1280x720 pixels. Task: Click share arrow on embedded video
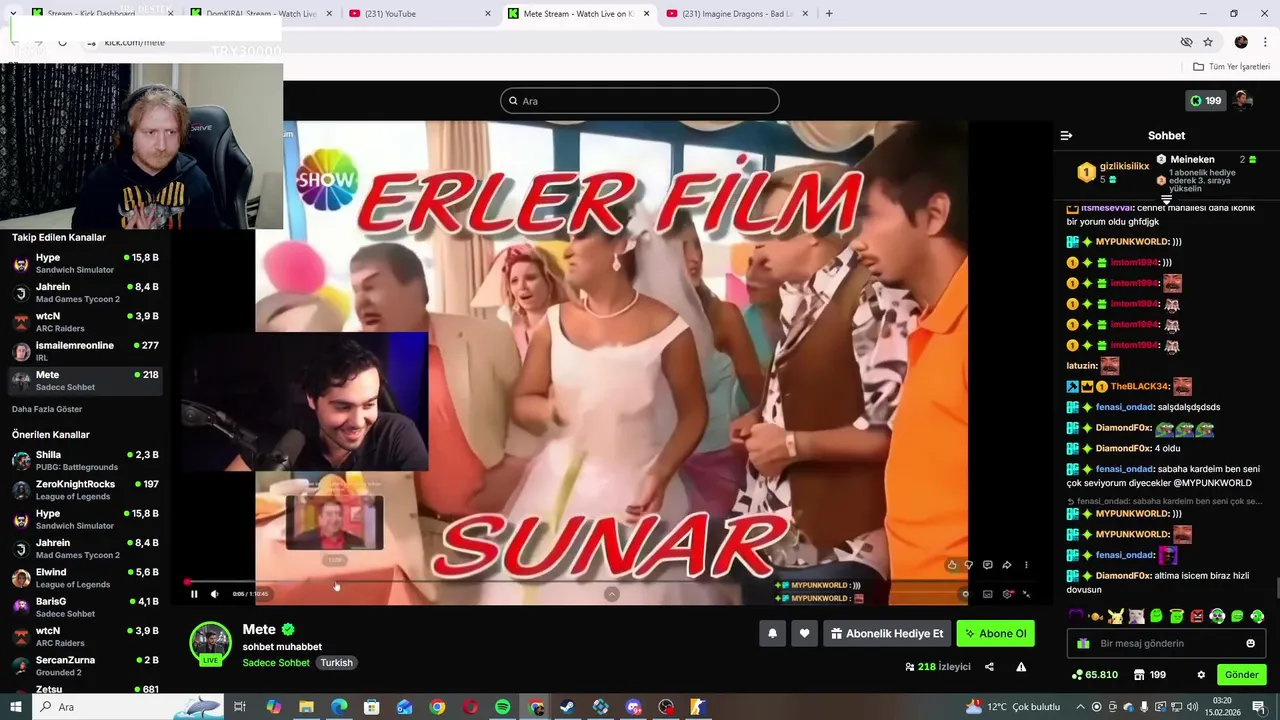coord(1007,565)
